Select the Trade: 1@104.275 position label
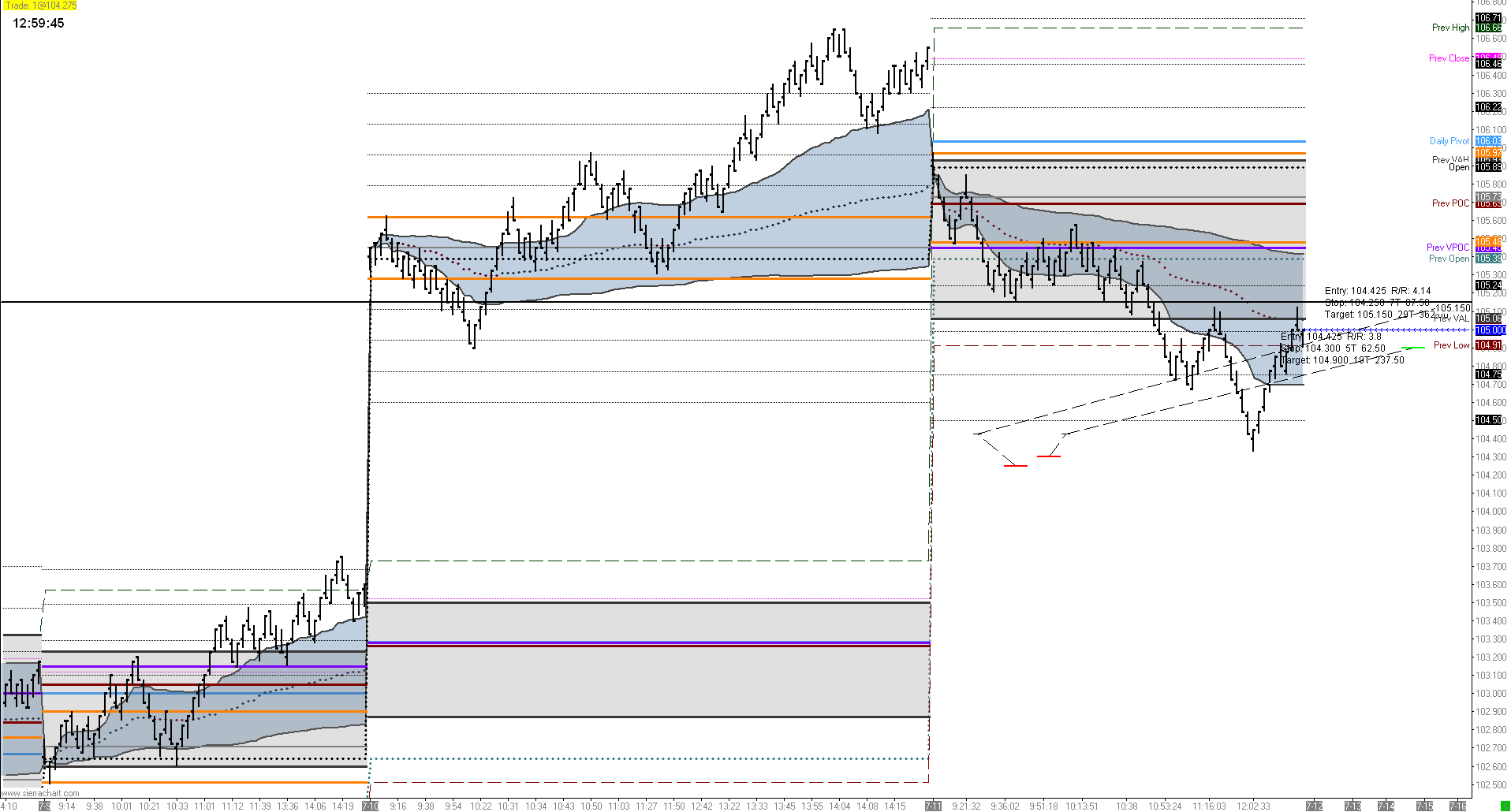 [x=41, y=6]
